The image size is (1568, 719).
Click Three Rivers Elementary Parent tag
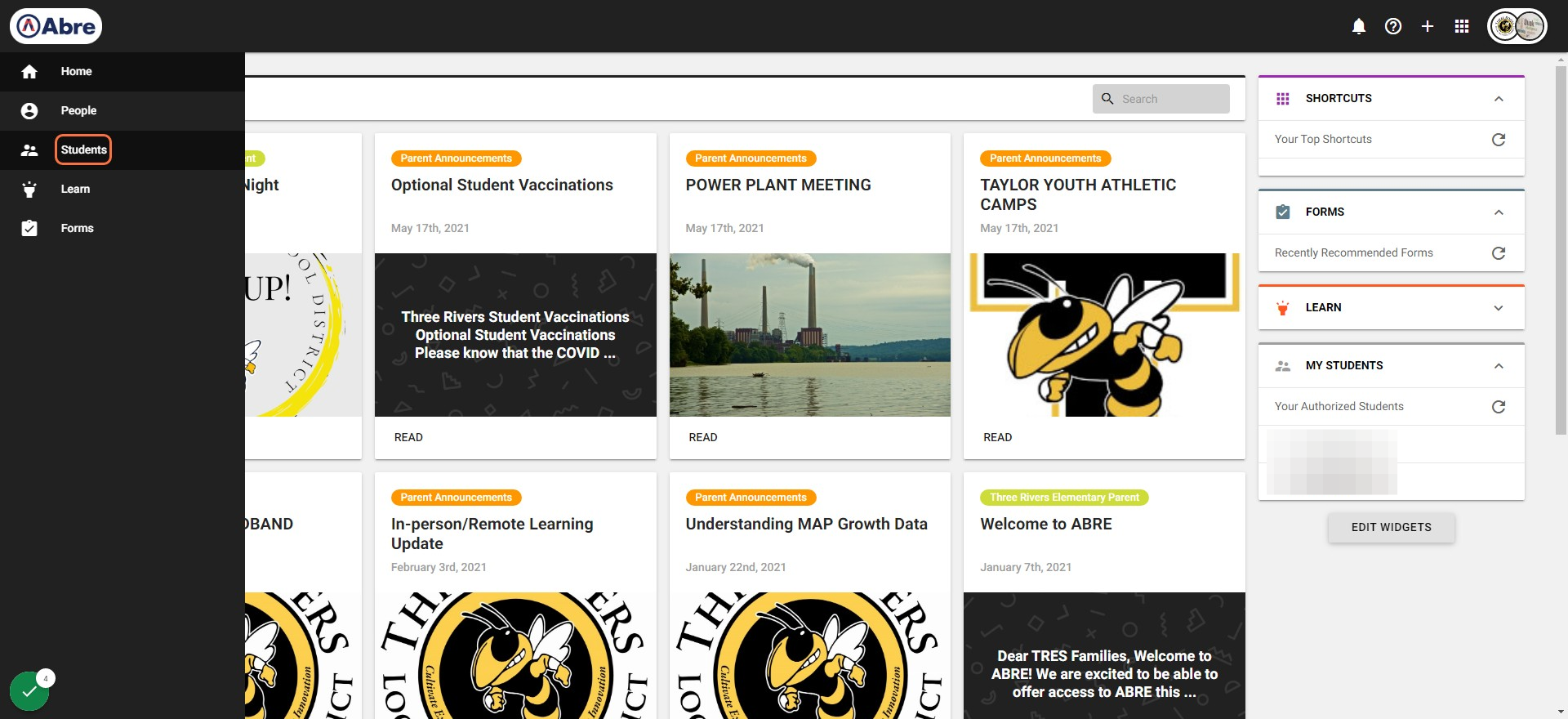click(x=1064, y=498)
